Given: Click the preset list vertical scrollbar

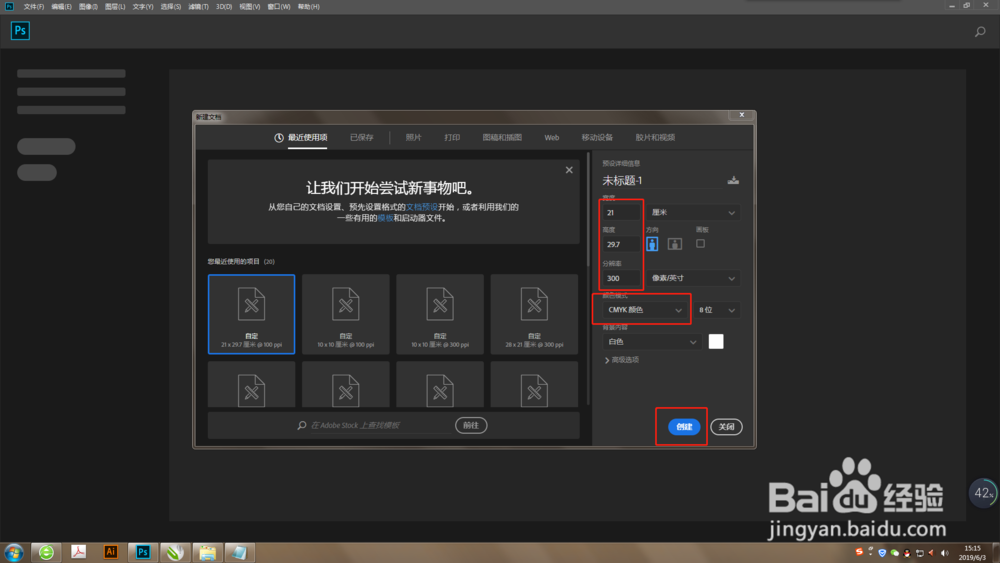Looking at the screenshot, I should (x=588, y=210).
